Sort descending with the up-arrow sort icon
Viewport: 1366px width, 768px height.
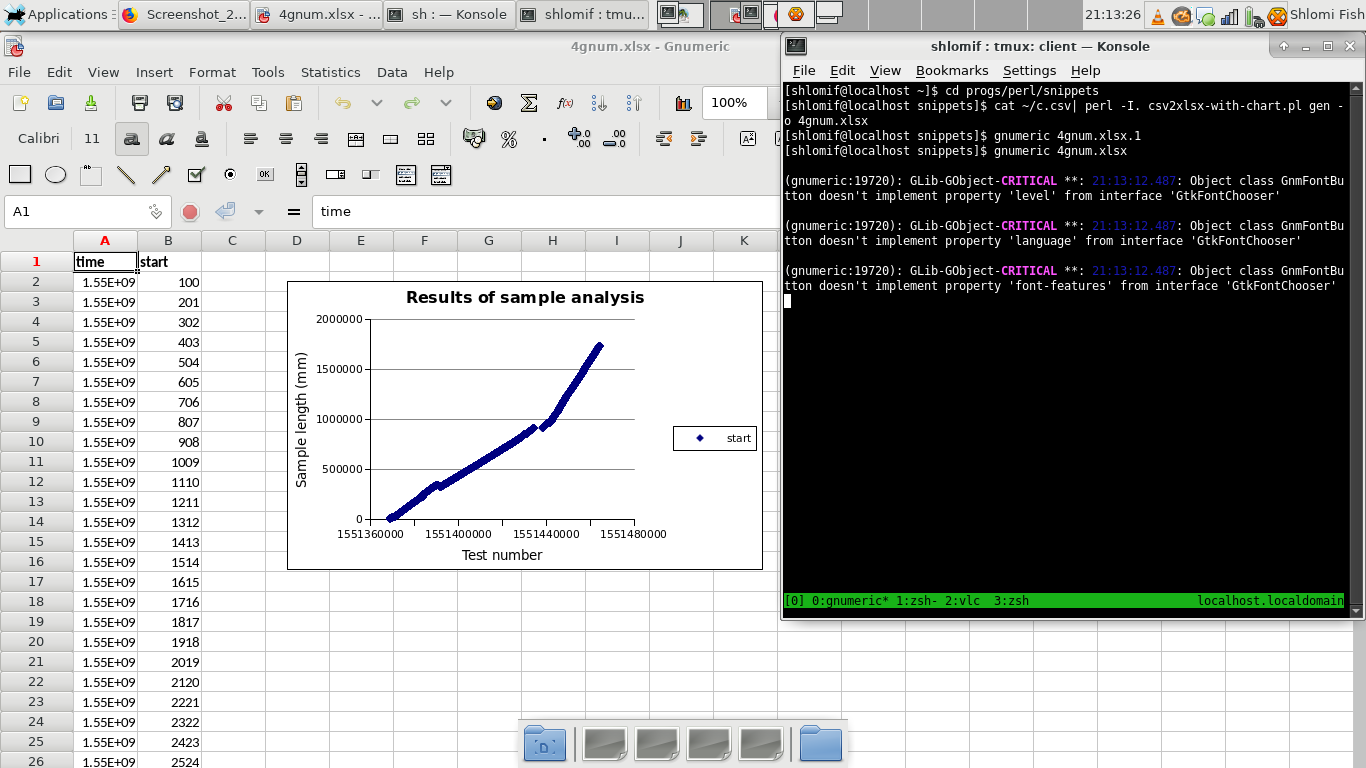tap(634, 103)
